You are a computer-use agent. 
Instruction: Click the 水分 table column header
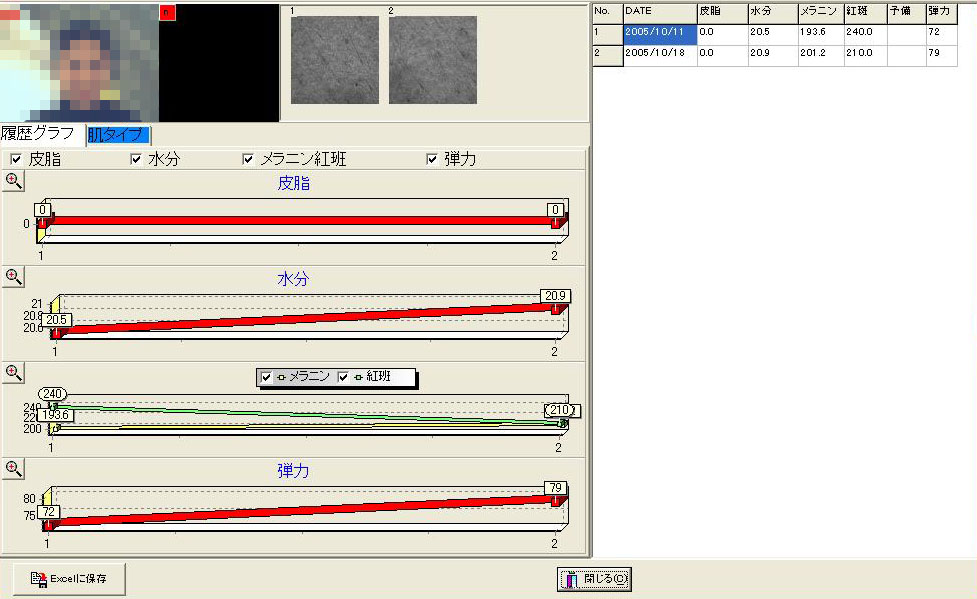773,13
